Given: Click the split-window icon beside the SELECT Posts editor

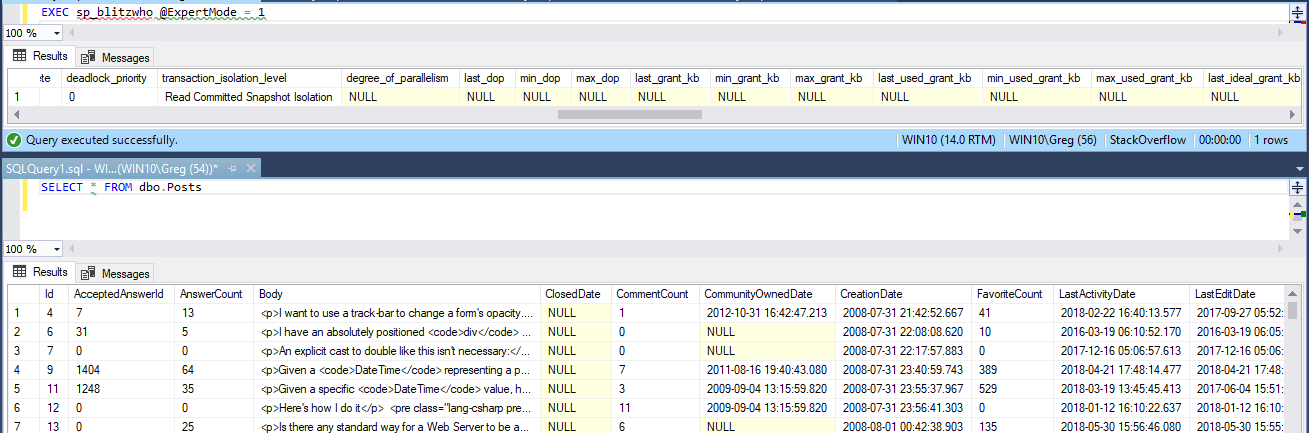Looking at the screenshot, I should click(1299, 187).
